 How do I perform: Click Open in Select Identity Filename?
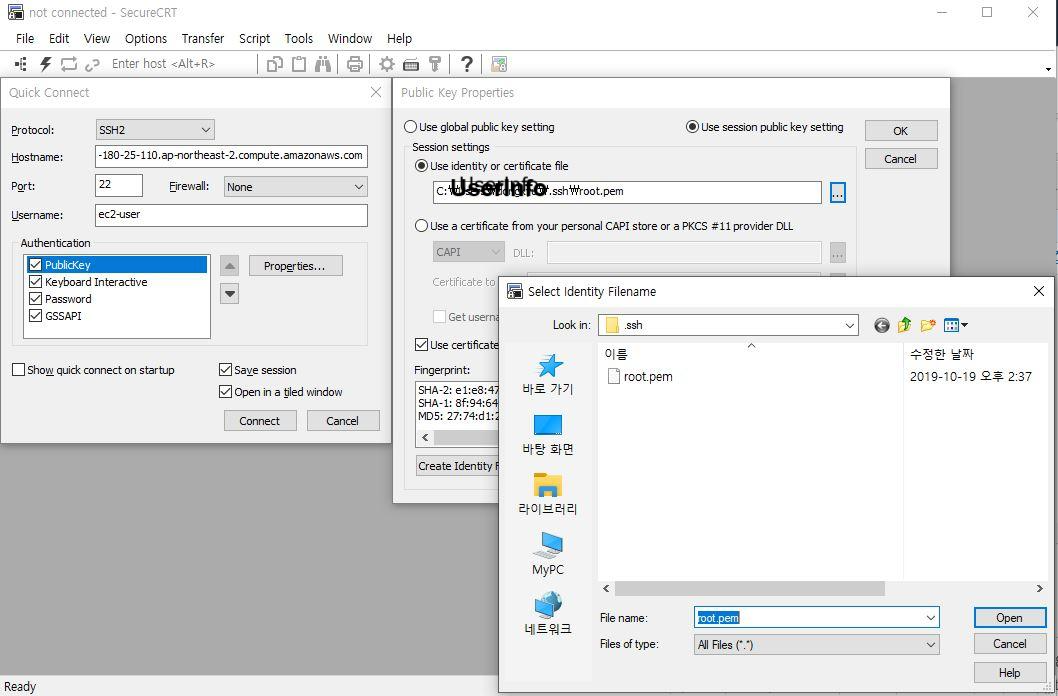point(1009,618)
